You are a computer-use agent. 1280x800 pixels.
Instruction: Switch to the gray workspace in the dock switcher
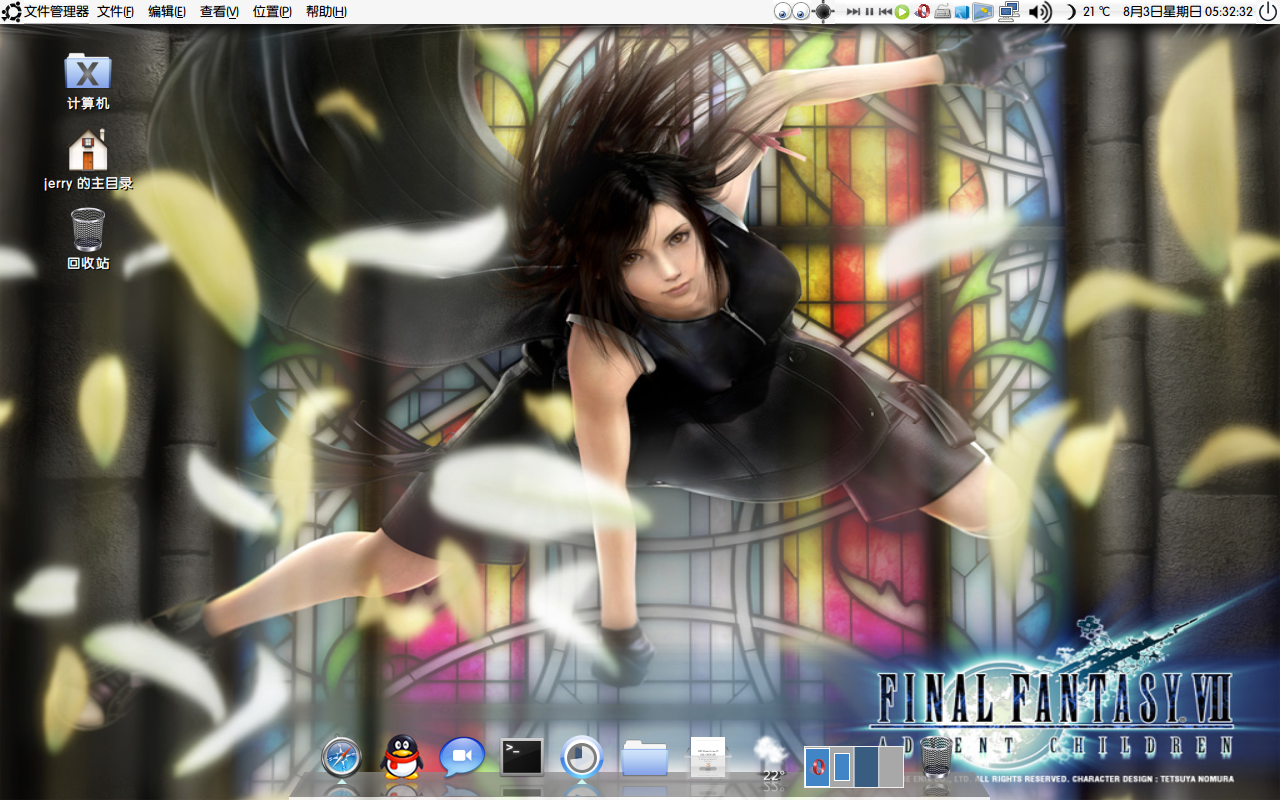891,767
